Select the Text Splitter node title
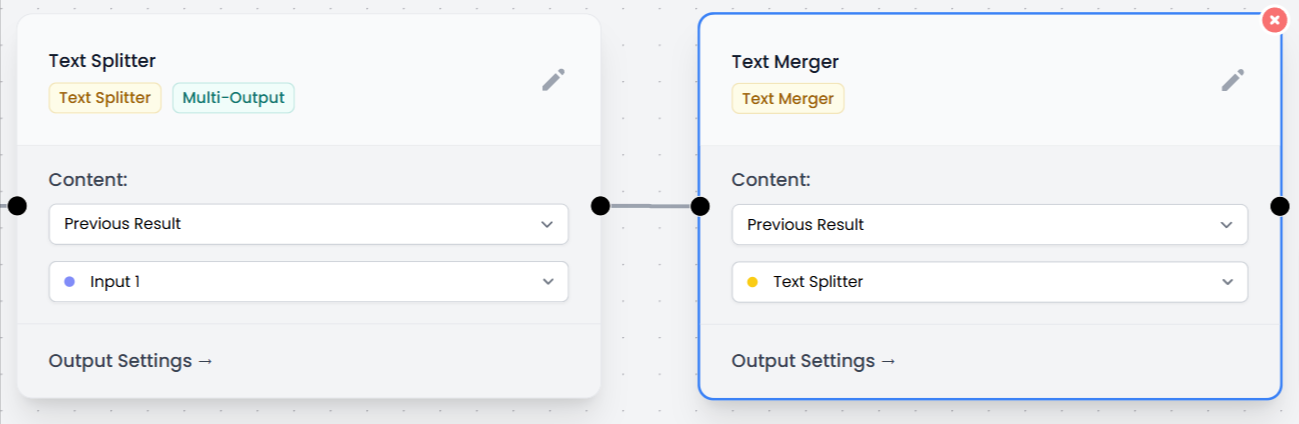1299x424 pixels. click(102, 61)
